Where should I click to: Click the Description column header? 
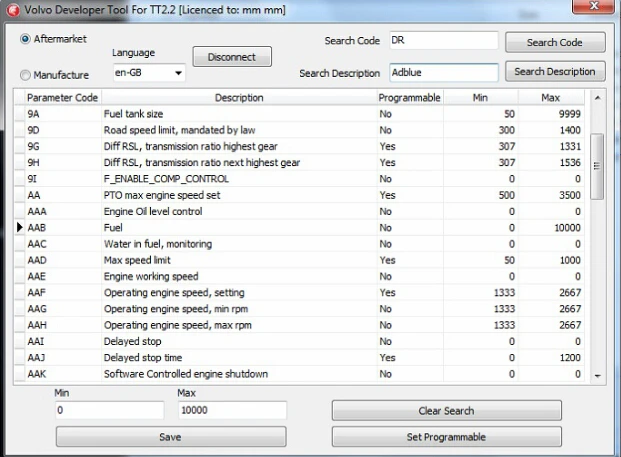239,98
